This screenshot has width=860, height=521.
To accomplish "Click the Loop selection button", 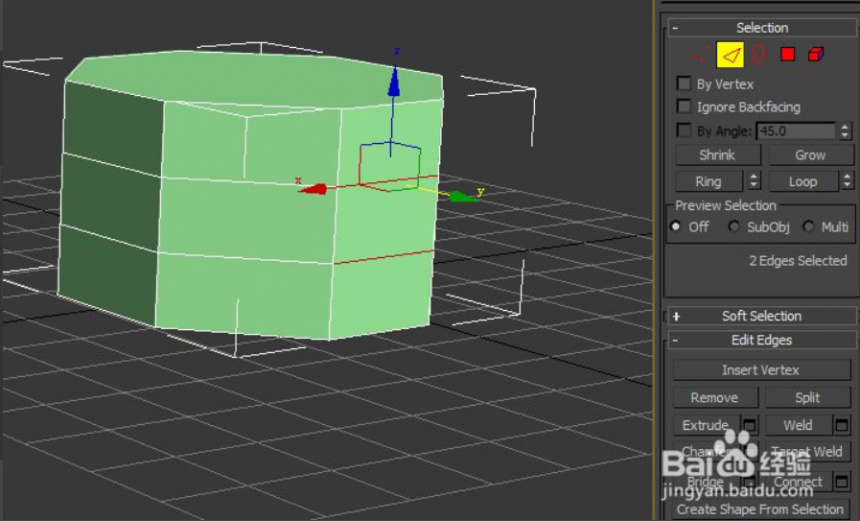I will click(803, 182).
